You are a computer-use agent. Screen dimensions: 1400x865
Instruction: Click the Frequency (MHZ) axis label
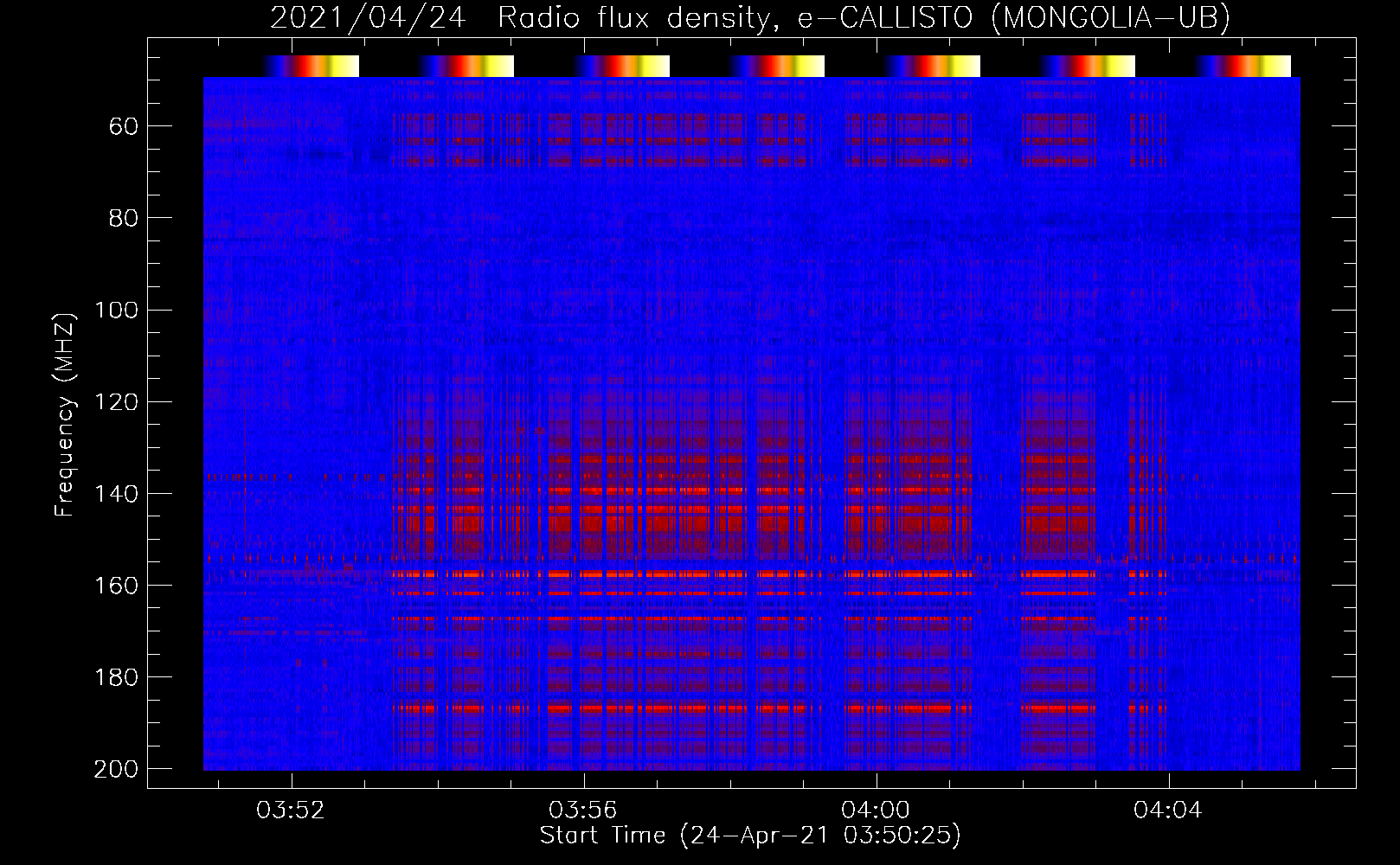65,414
